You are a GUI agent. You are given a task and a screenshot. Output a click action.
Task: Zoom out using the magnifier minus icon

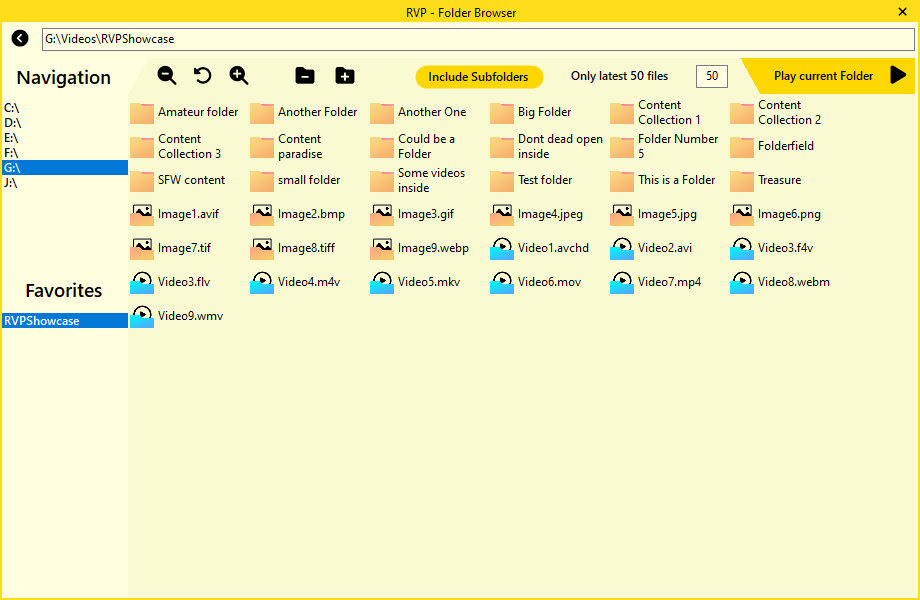pos(167,76)
